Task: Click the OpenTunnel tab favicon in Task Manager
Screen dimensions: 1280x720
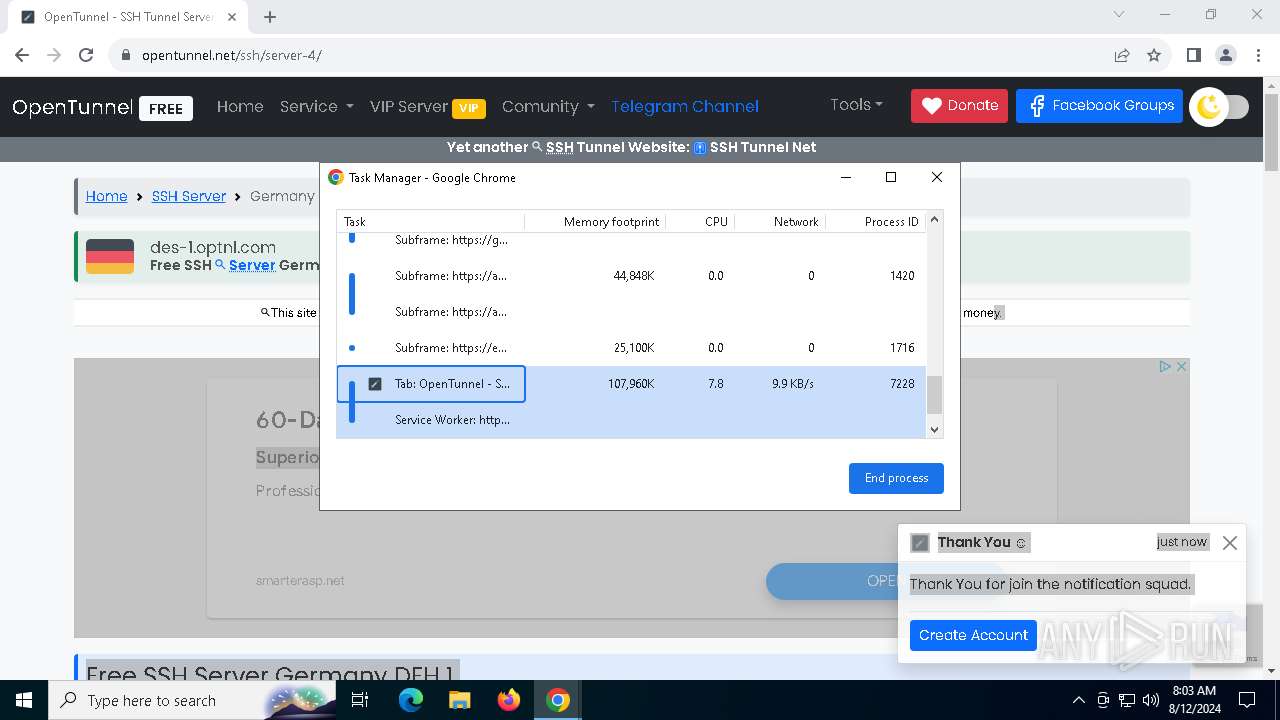Action: tap(375, 384)
